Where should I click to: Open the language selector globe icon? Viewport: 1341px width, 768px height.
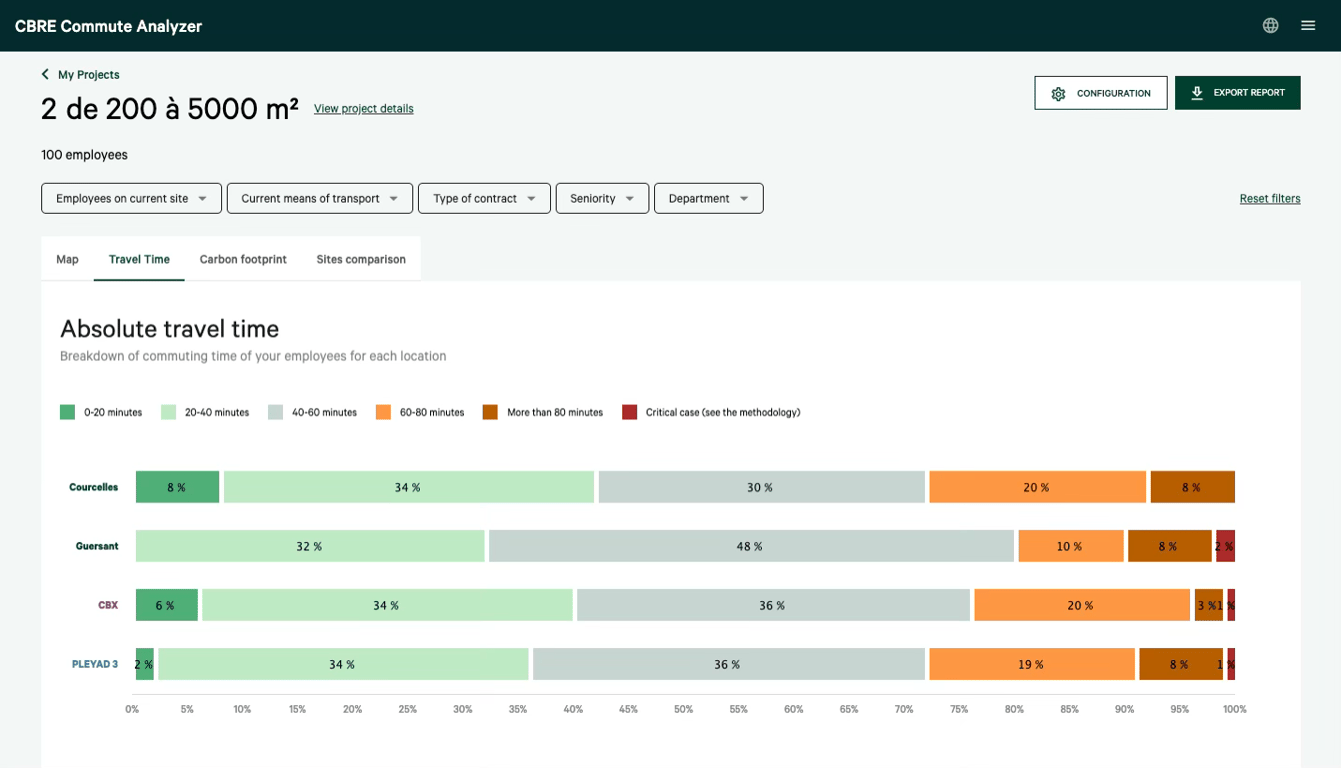coord(1270,24)
